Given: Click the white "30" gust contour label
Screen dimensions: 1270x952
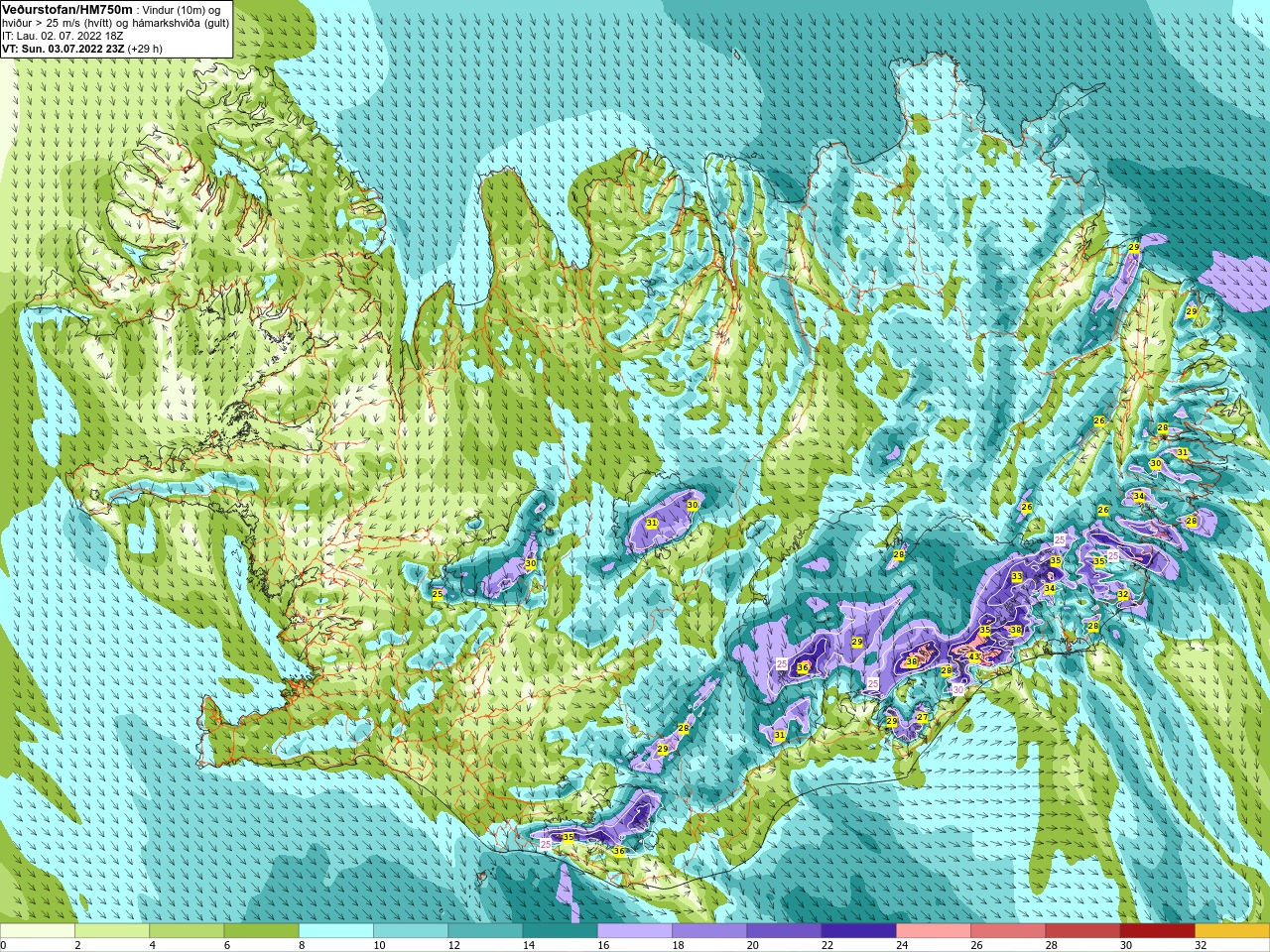Looking at the screenshot, I should (x=958, y=689).
